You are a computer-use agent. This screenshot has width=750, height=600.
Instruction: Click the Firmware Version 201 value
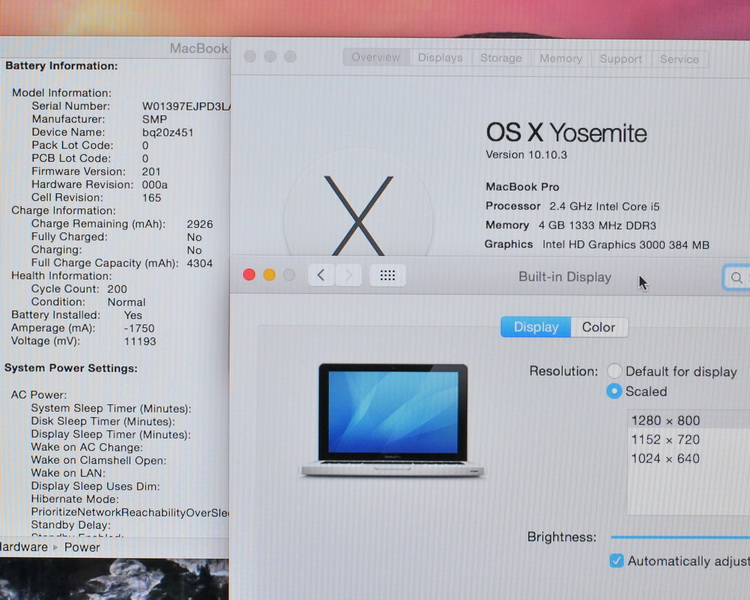tap(151, 171)
